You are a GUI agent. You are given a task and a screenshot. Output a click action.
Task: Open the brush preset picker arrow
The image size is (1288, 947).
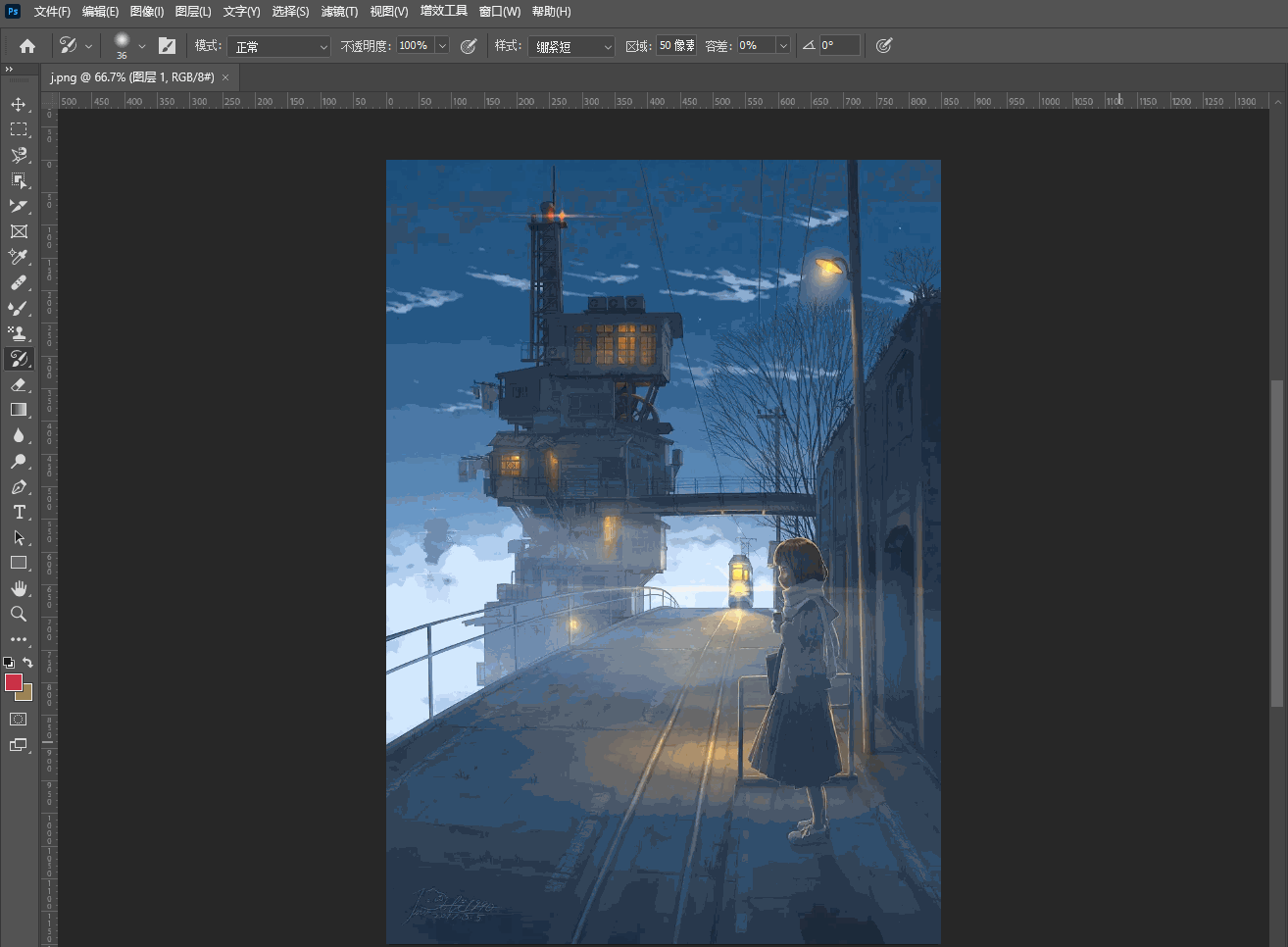[x=142, y=46]
